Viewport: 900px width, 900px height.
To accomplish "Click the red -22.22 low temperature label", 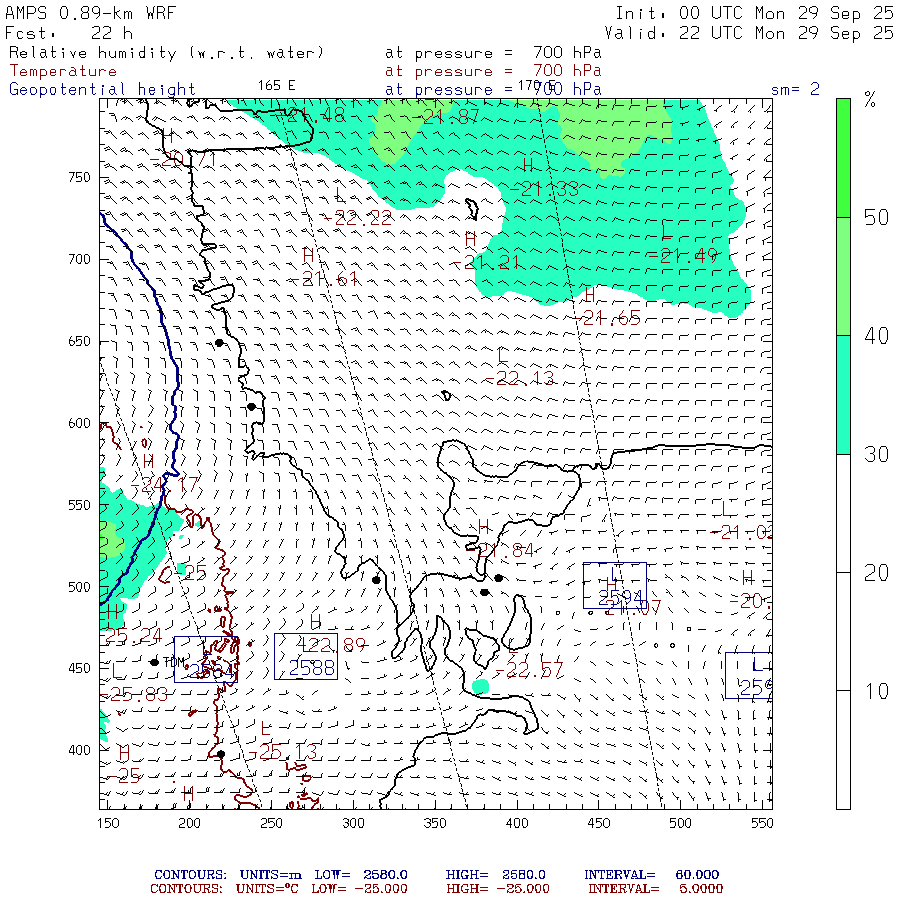I will 357,218.
